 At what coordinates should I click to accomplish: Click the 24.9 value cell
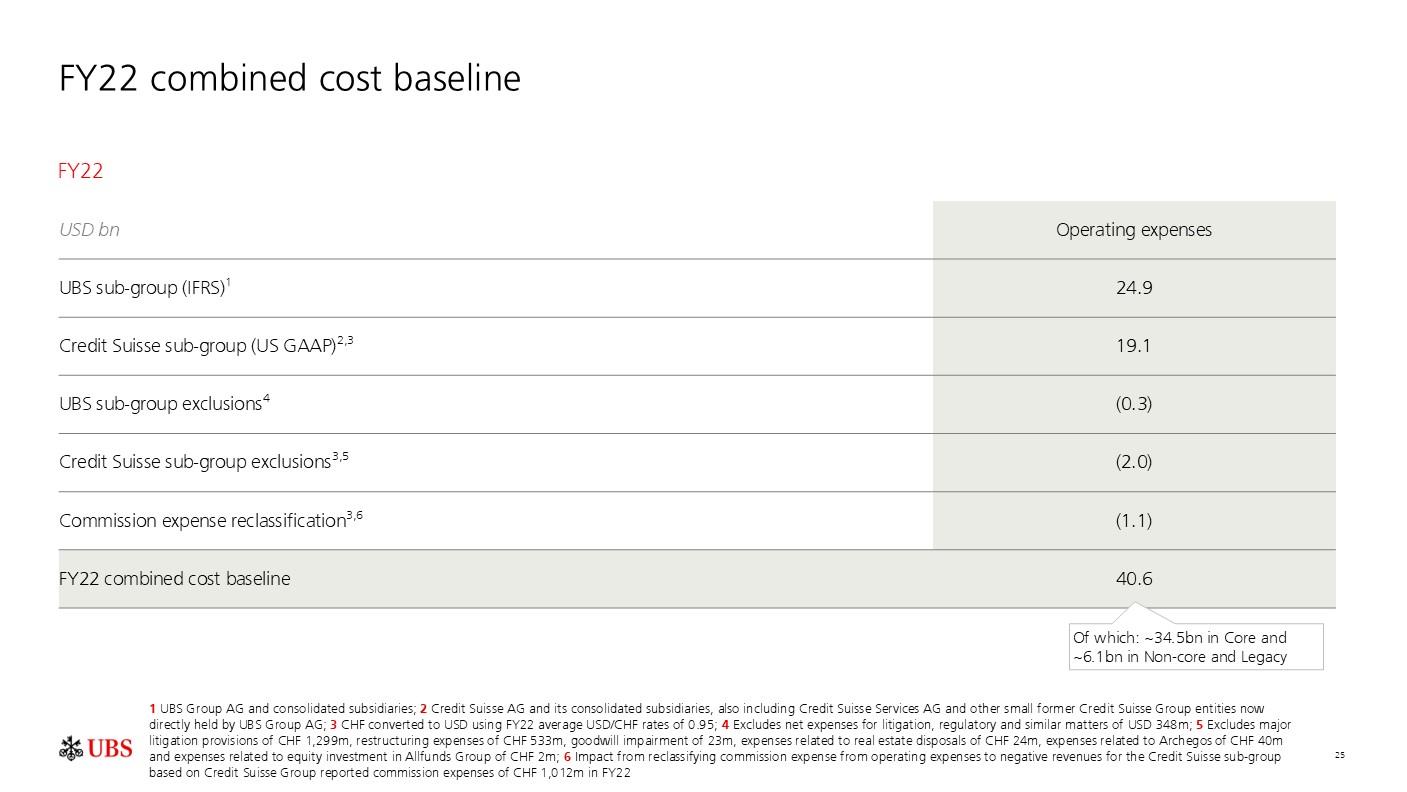point(1134,288)
